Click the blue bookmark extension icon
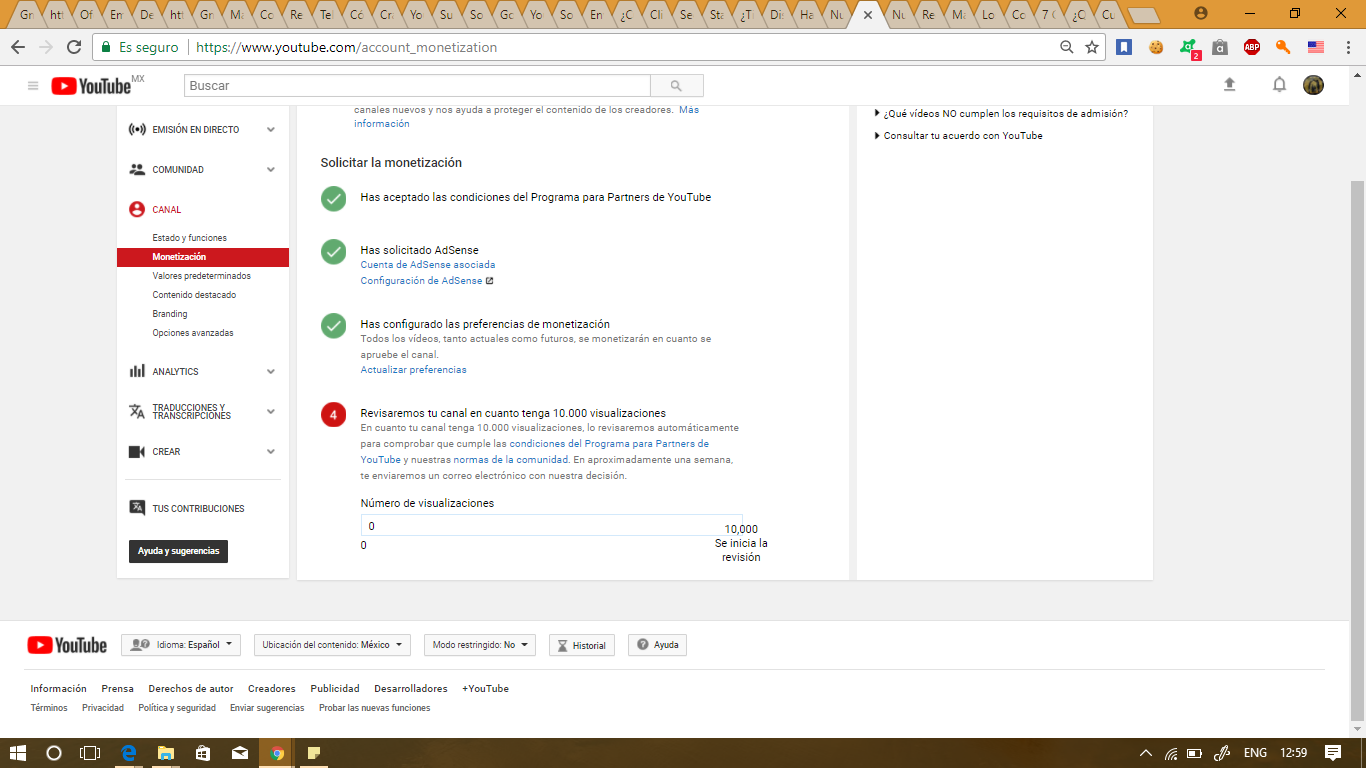Image resolution: width=1366 pixels, height=768 pixels. [x=1124, y=47]
